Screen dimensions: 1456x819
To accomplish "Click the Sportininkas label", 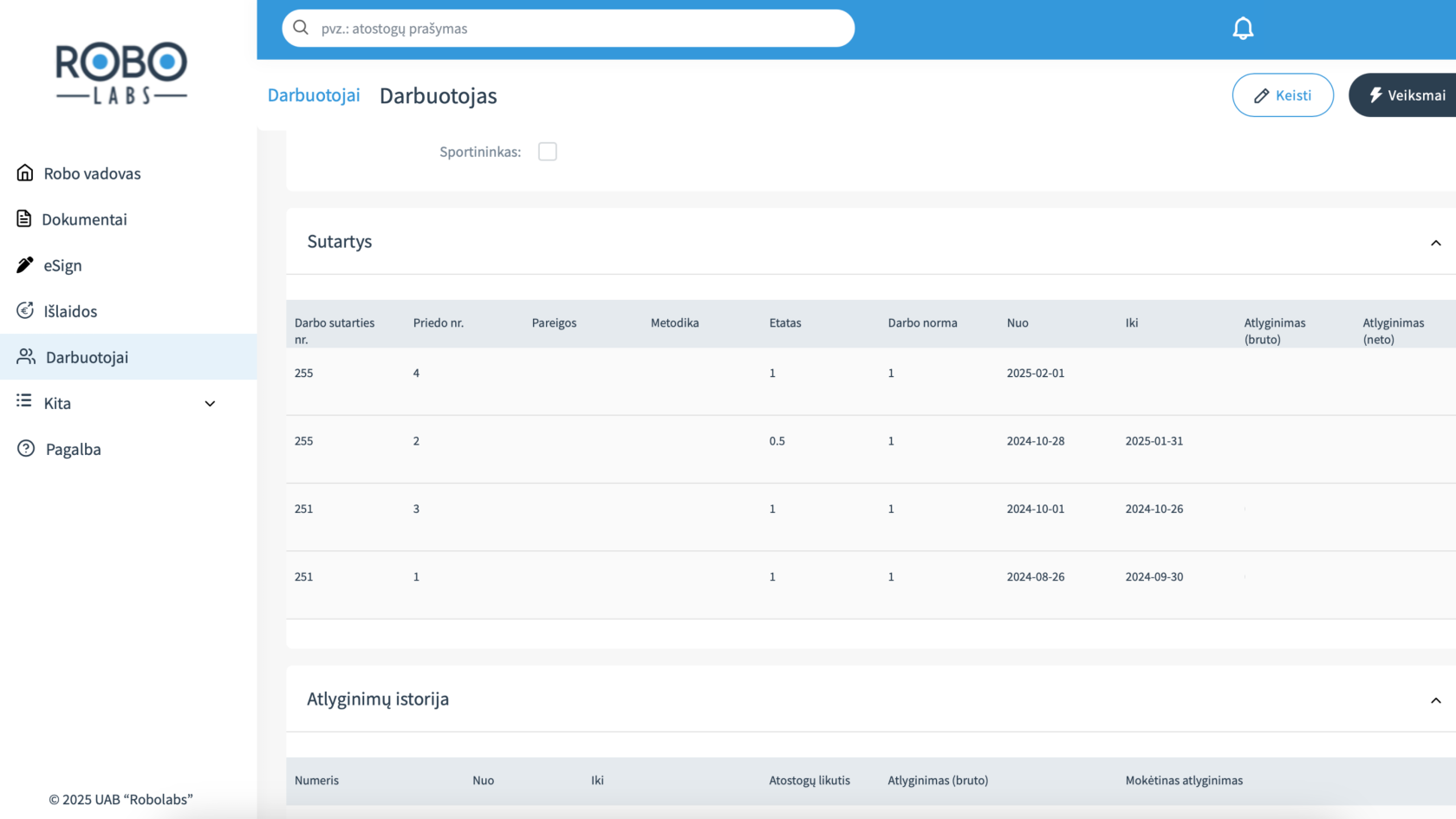I will [480, 153].
